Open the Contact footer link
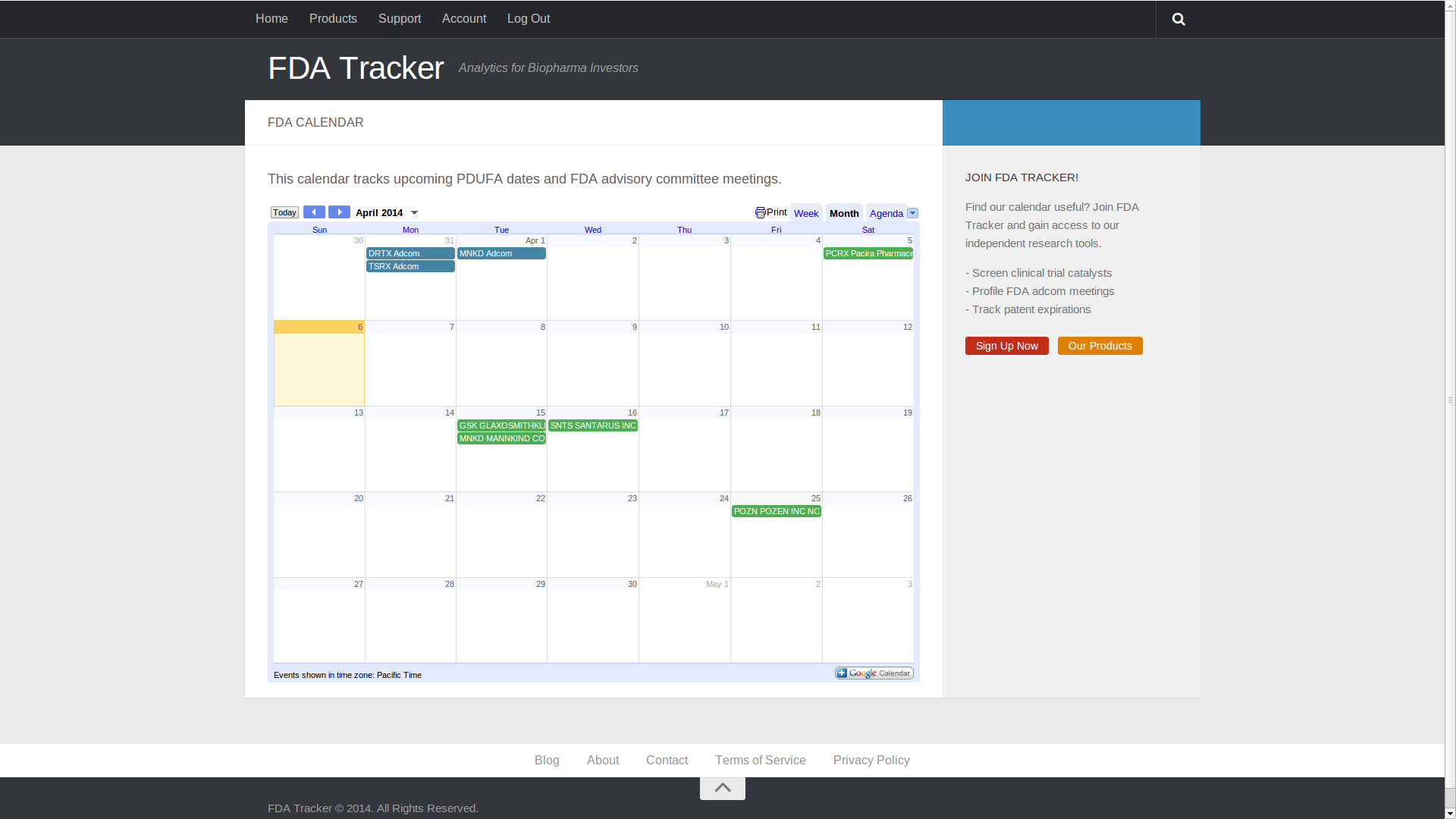The height and width of the screenshot is (819, 1456). (x=667, y=761)
